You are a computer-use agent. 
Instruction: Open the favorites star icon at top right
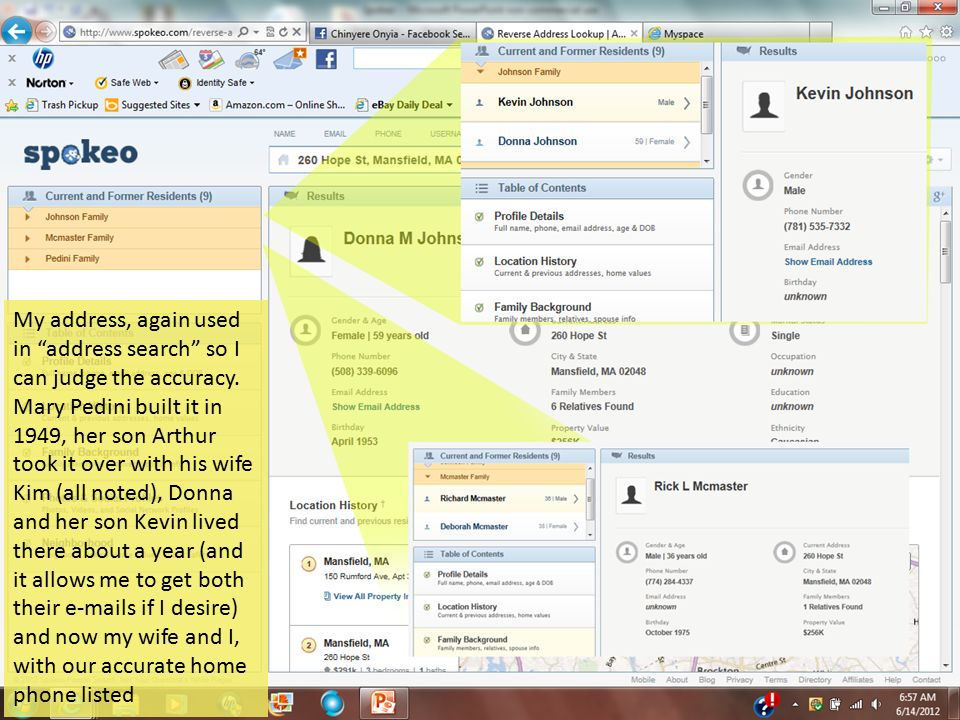[926, 32]
